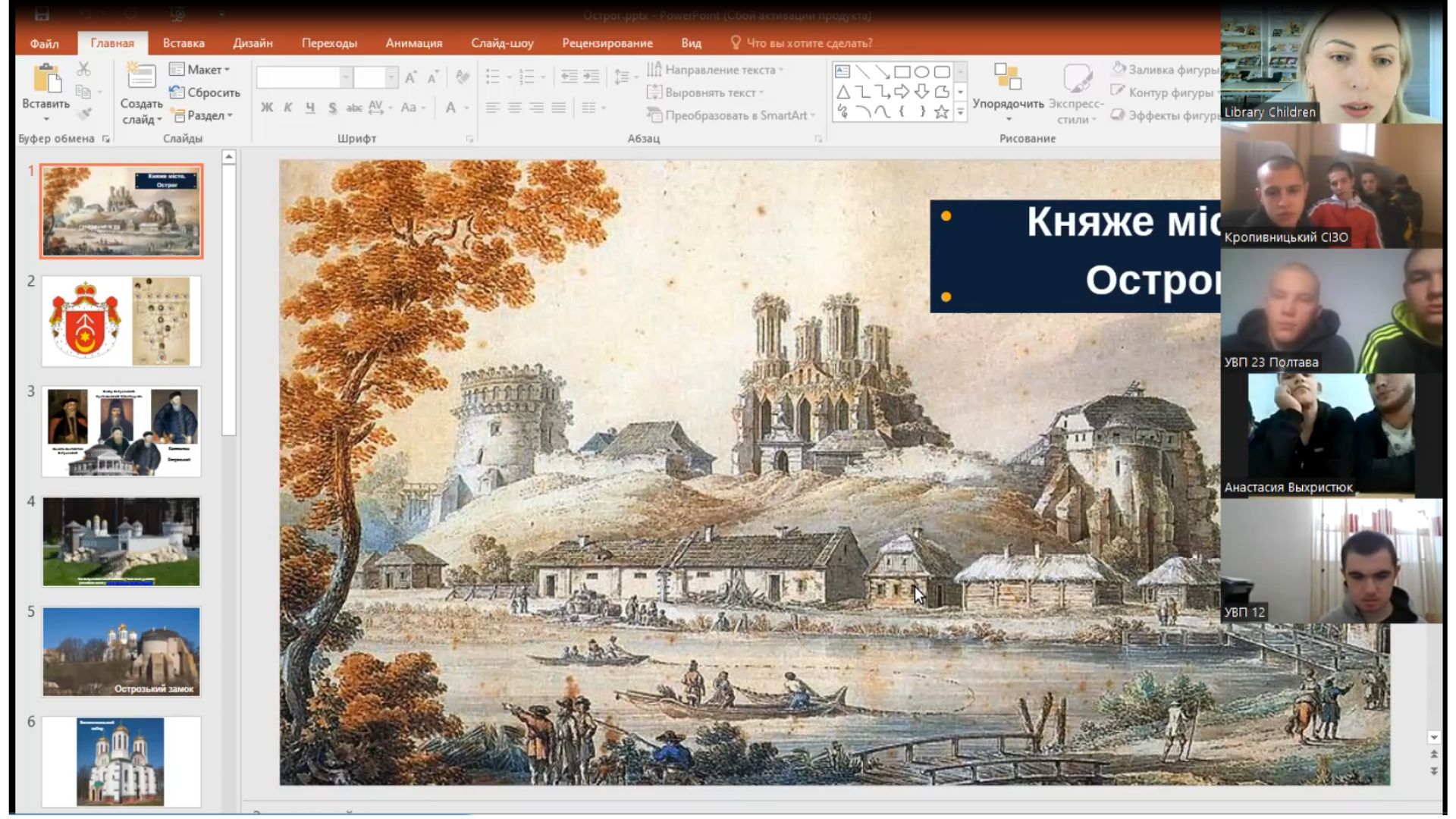The image size is (1456, 819).
Task: Click the slide panel scrollbar up arrow
Action: pyautogui.click(x=229, y=157)
